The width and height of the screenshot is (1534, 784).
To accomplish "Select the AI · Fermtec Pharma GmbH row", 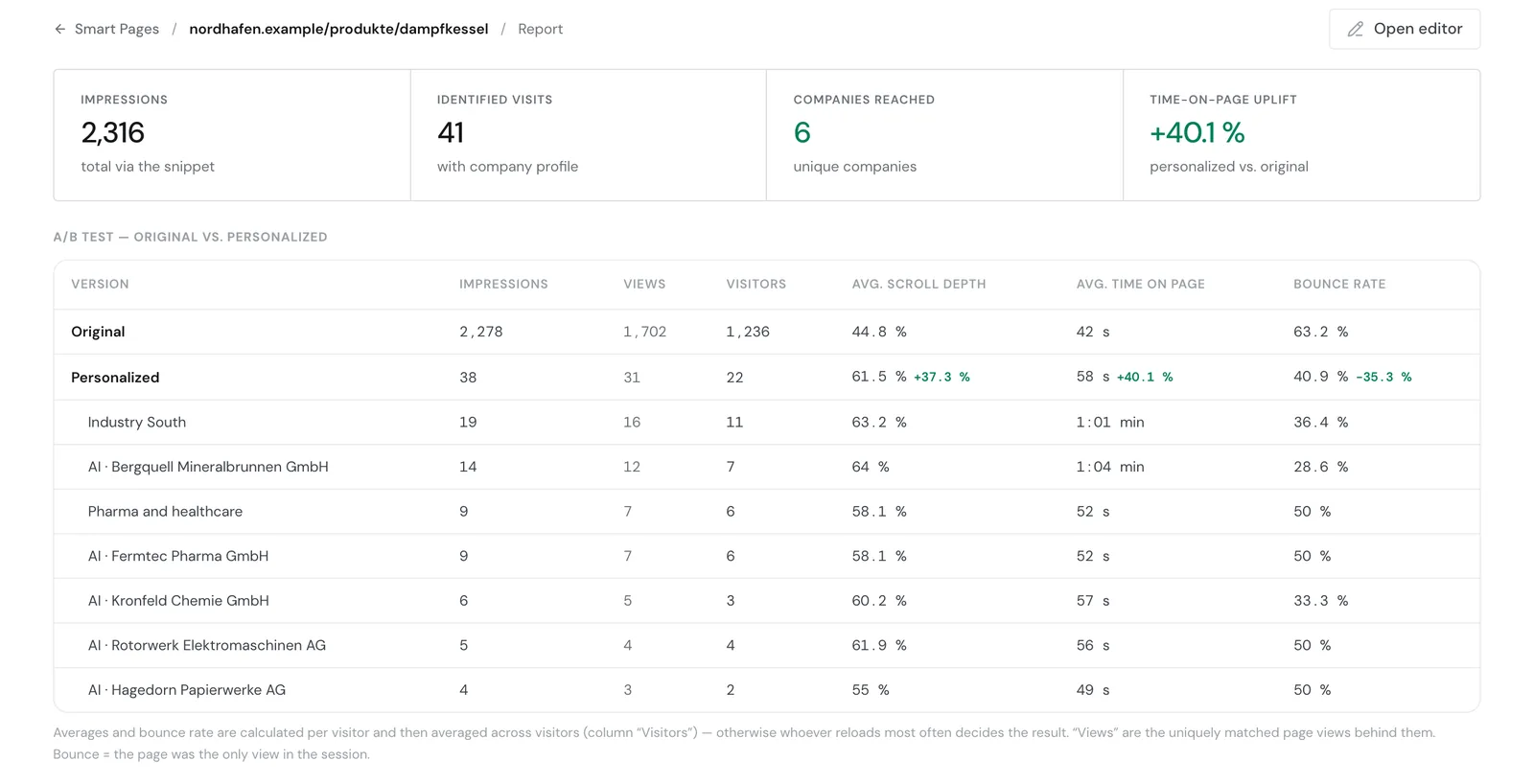I will 766,556.
